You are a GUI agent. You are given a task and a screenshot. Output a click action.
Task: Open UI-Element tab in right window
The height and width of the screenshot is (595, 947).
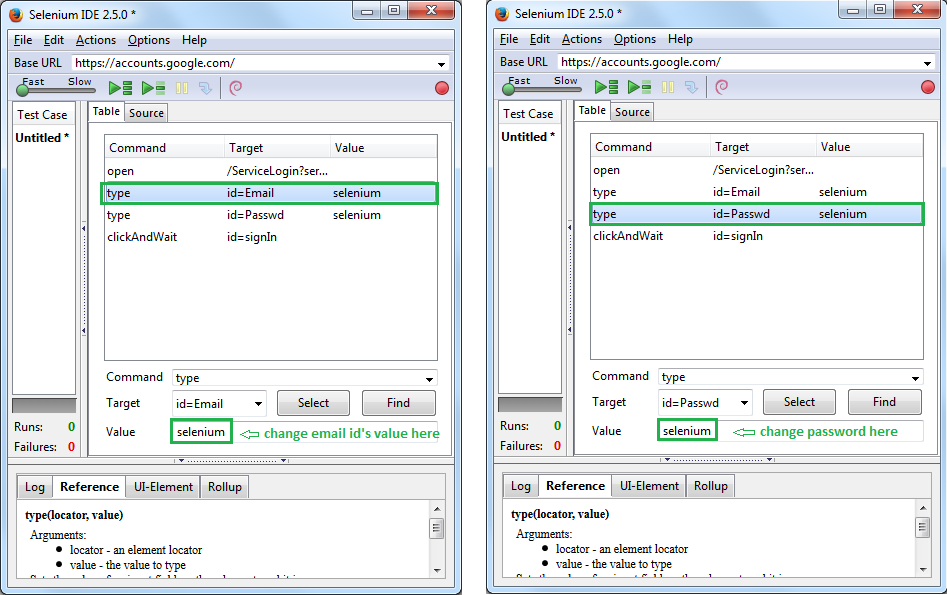(649, 486)
